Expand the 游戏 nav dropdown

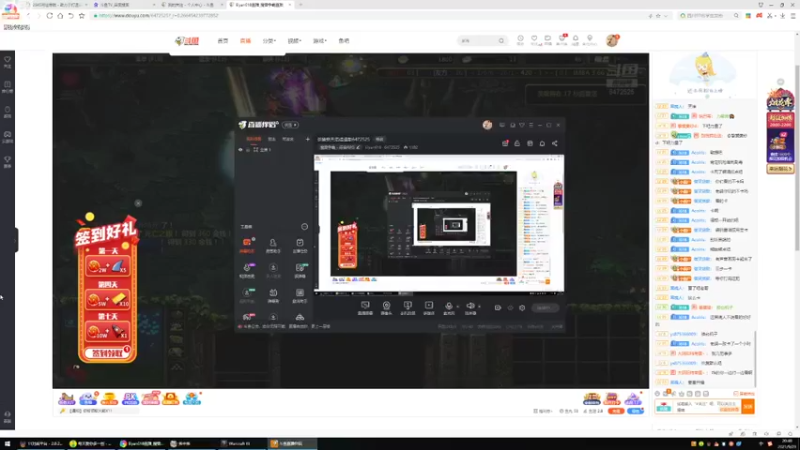pos(319,41)
